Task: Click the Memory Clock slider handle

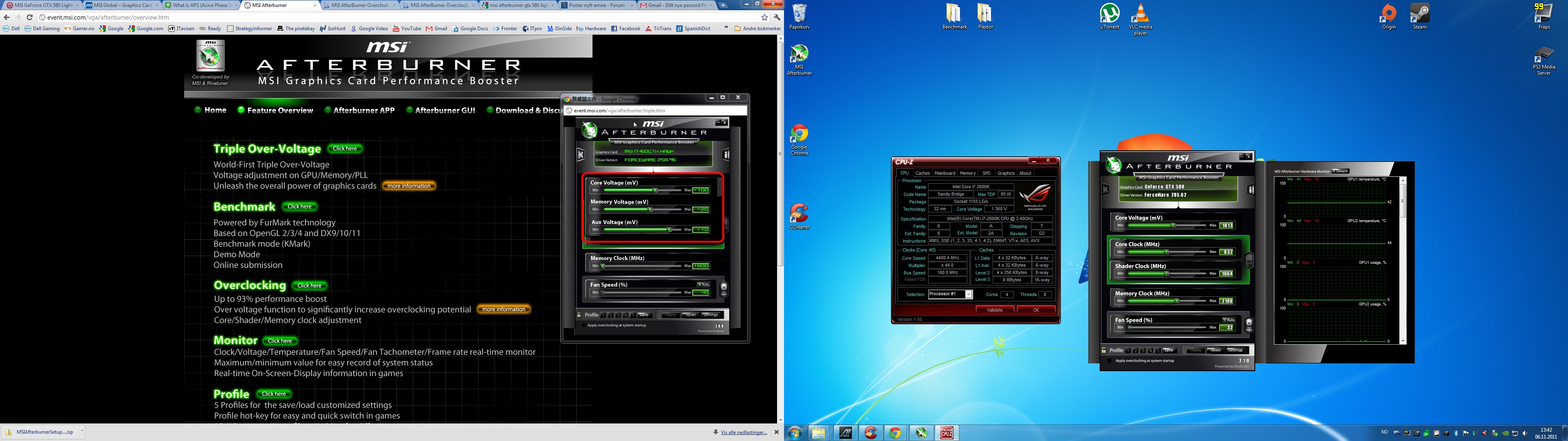Action: pos(1176,301)
